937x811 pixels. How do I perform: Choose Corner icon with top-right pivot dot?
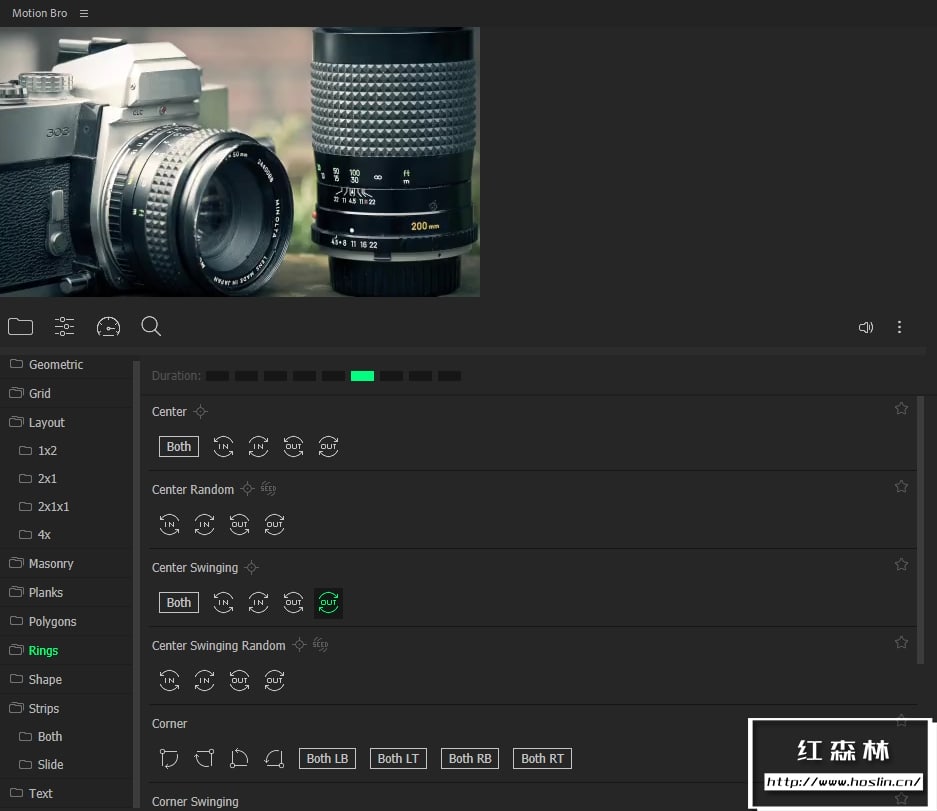(x=204, y=758)
